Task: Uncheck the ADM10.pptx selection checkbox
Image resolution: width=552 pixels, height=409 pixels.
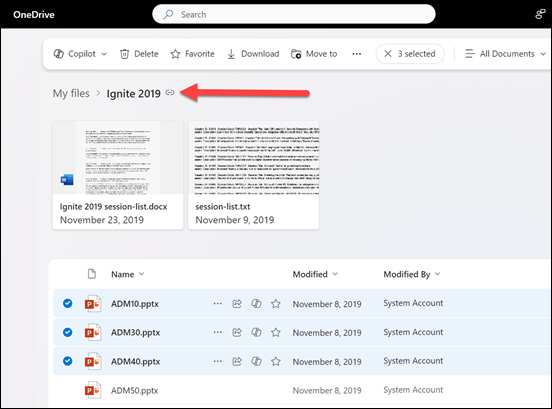Action: click(x=68, y=303)
